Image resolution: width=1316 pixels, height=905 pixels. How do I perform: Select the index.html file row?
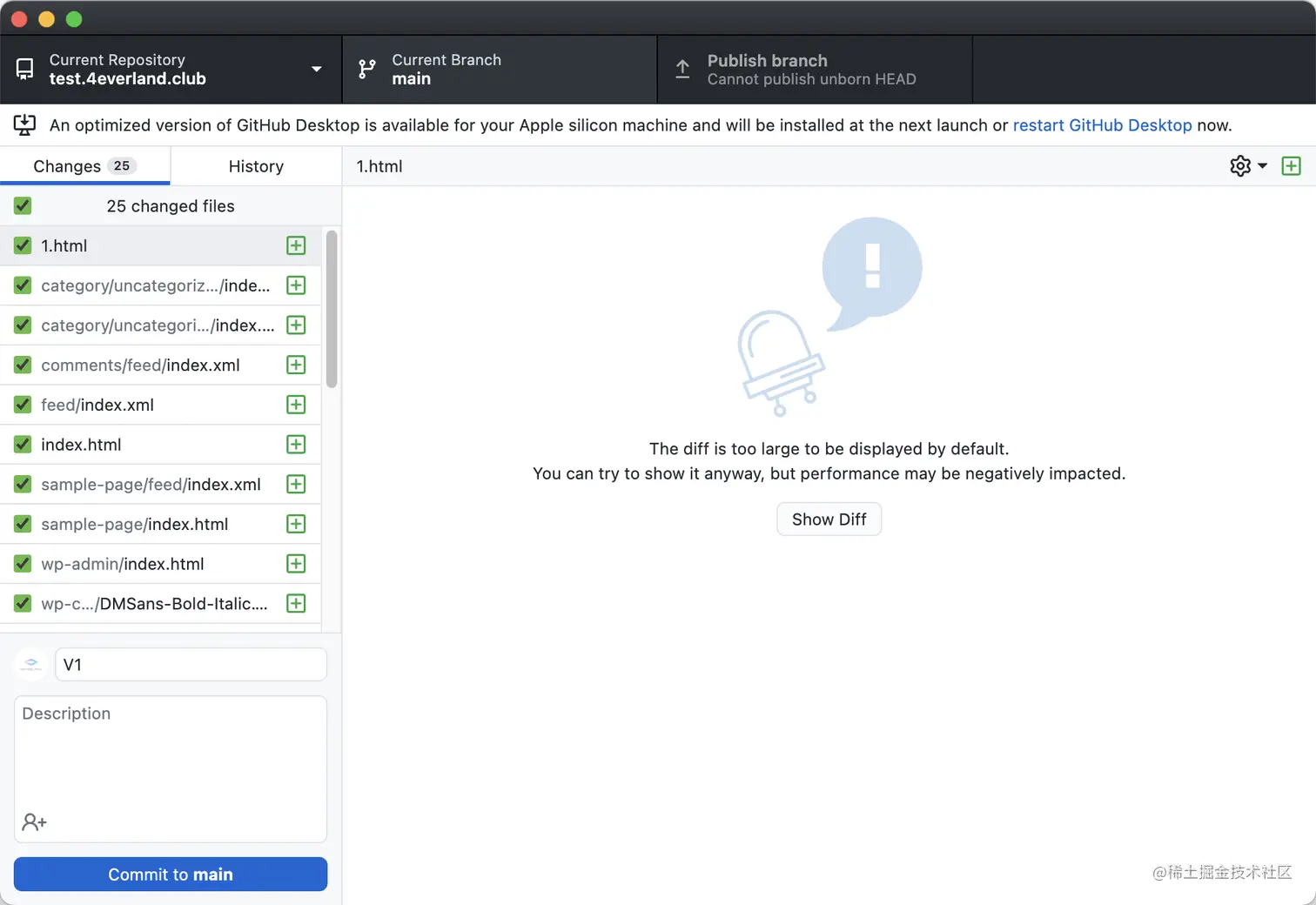[x=161, y=445]
